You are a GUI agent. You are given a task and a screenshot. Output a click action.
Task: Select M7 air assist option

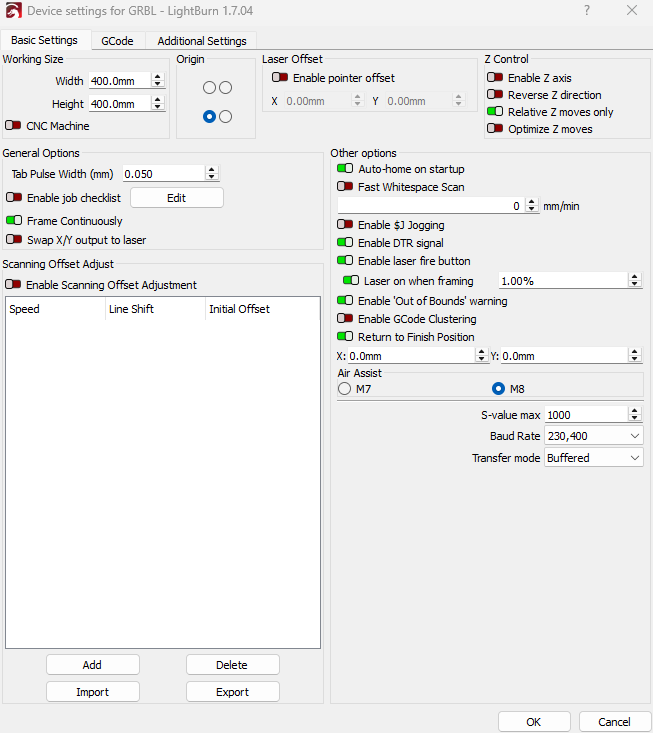point(344,388)
